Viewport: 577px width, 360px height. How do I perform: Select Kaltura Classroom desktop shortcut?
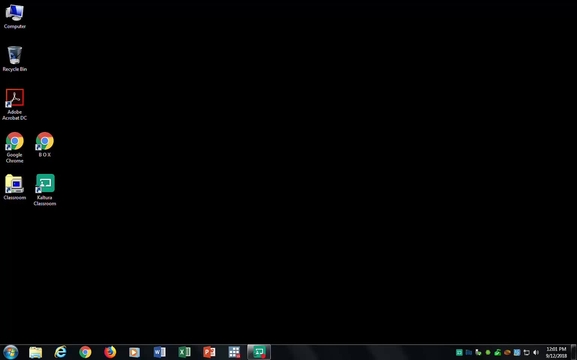click(45, 190)
